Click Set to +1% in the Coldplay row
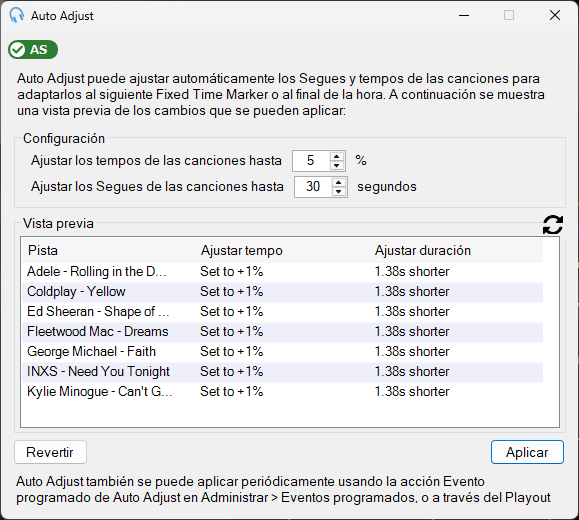The width and height of the screenshot is (579, 520). [x=232, y=291]
